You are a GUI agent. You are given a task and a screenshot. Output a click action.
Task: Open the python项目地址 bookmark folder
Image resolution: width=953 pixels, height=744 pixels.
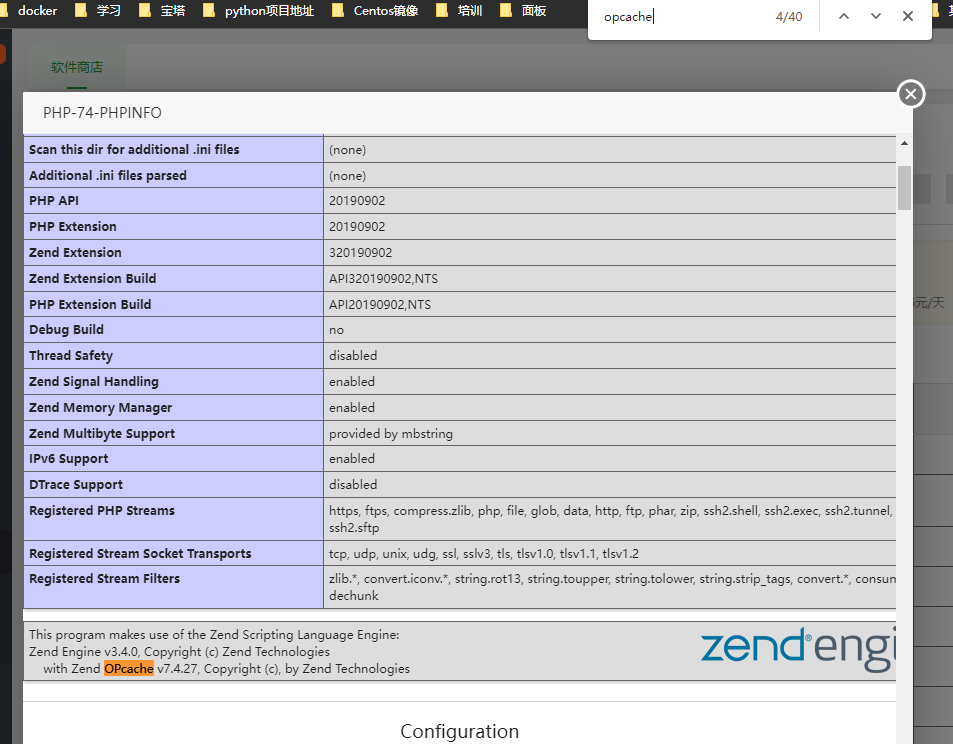pyautogui.click(x=258, y=11)
